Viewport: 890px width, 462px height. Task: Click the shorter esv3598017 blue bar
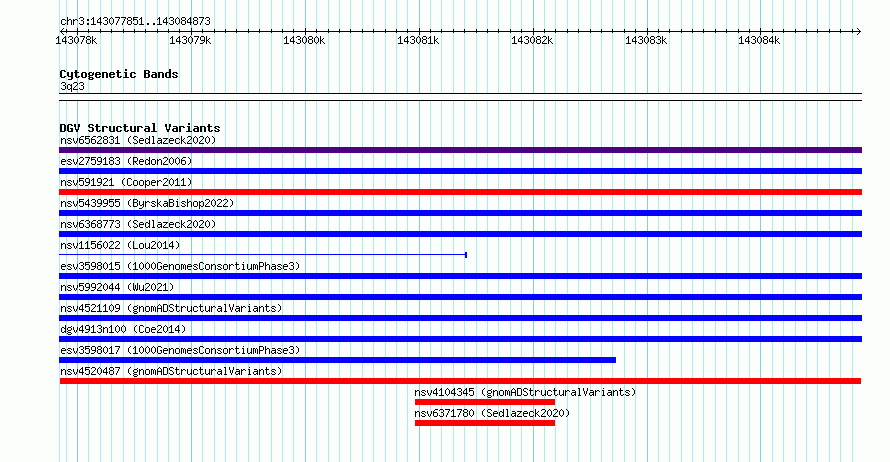pos(337,360)
